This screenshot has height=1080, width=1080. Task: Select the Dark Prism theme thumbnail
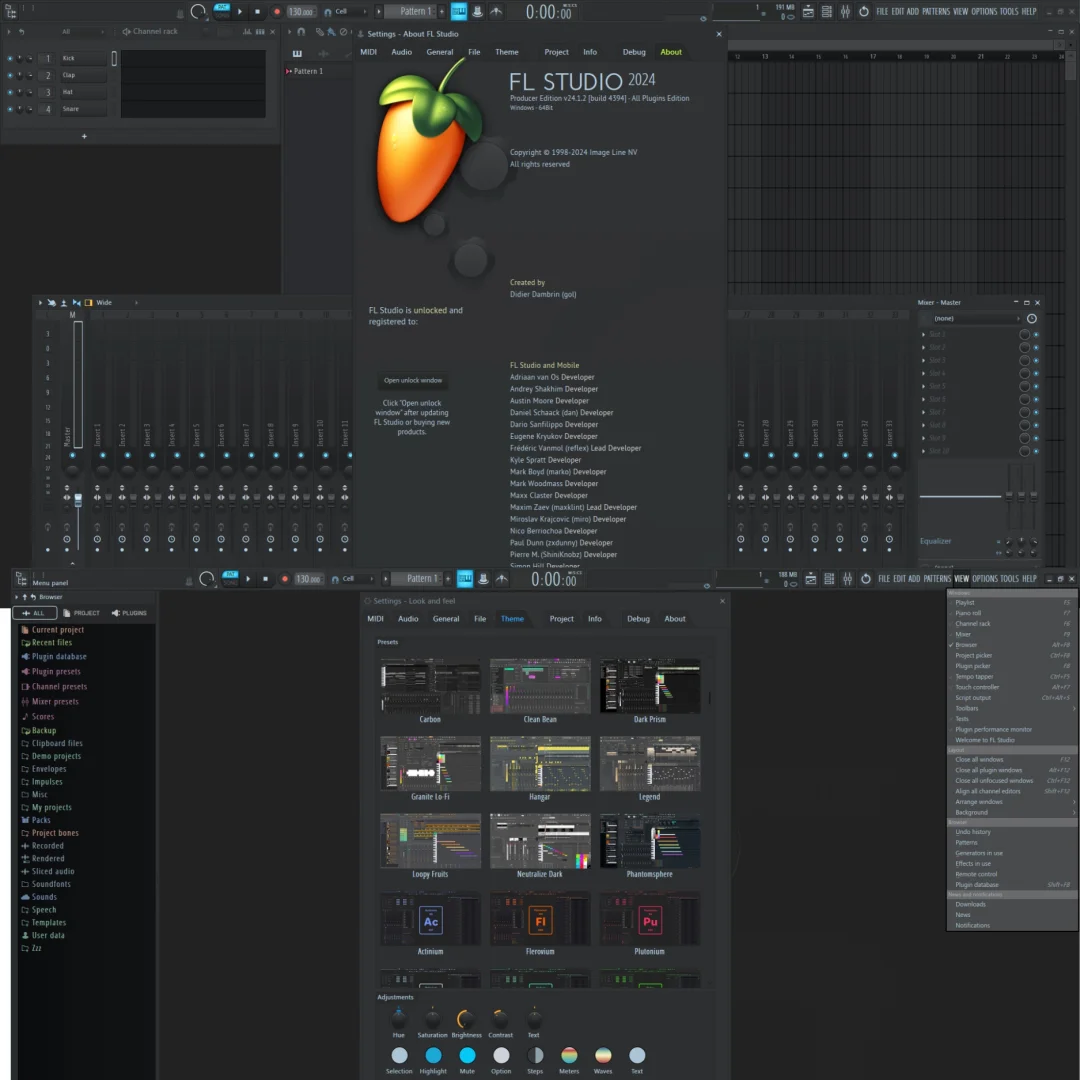pos(649,686)
